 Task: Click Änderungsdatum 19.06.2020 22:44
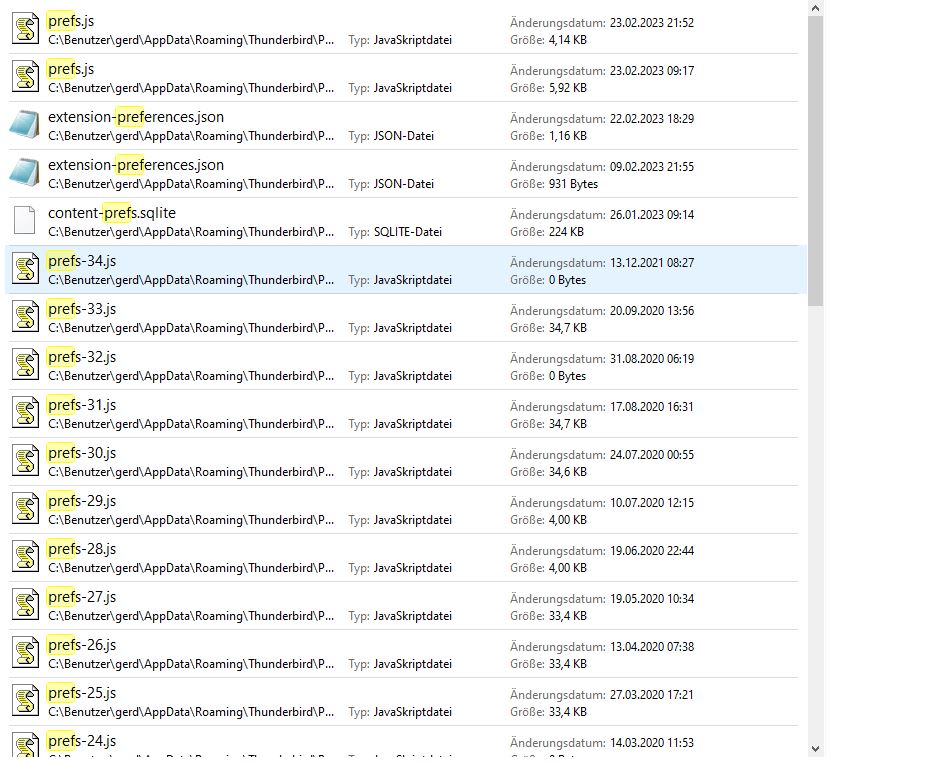coord(602,551)
